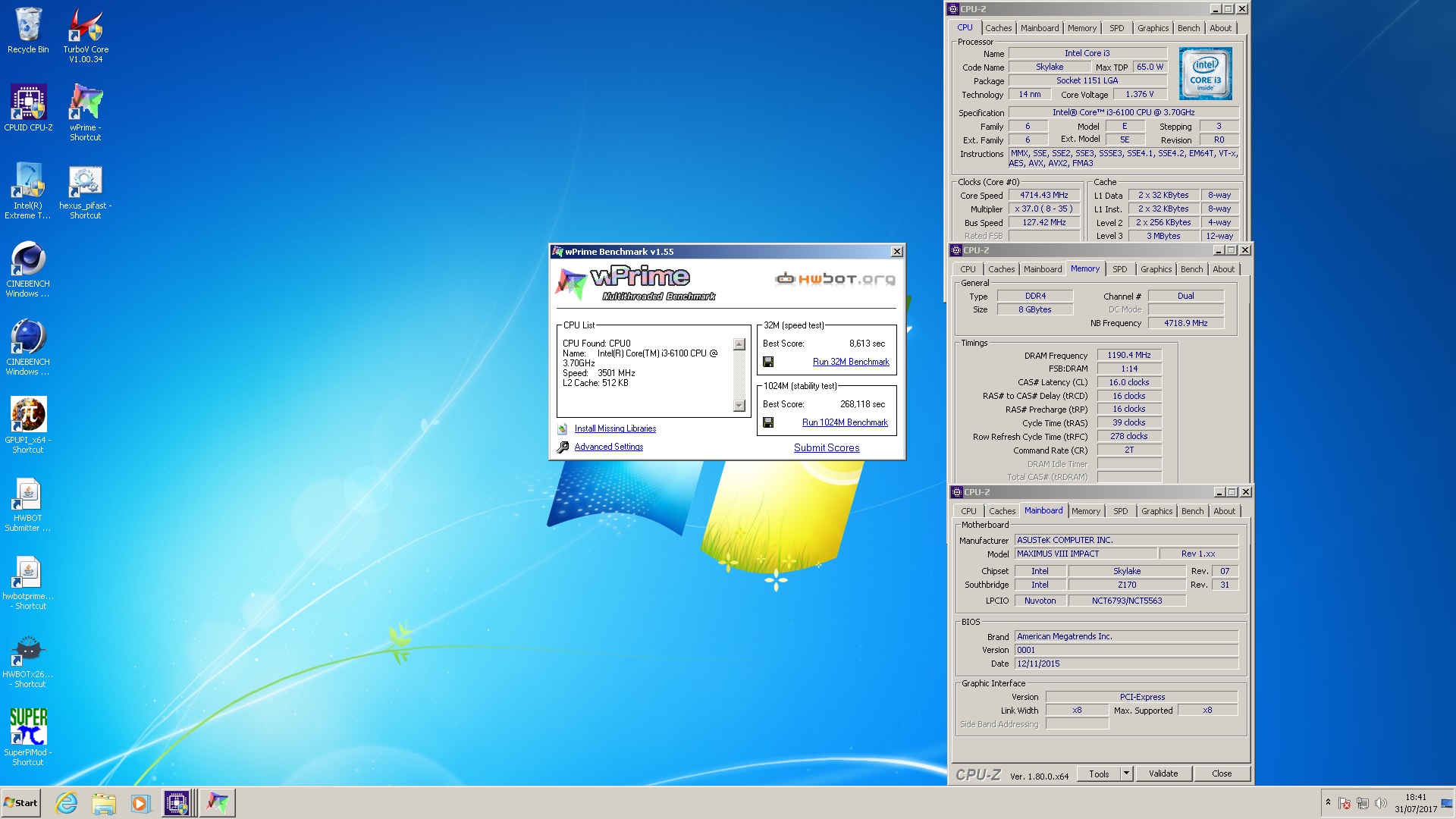Click Run 32M Benchmark link
This screenshot has height=819, width=1456.
click(851, 362)
